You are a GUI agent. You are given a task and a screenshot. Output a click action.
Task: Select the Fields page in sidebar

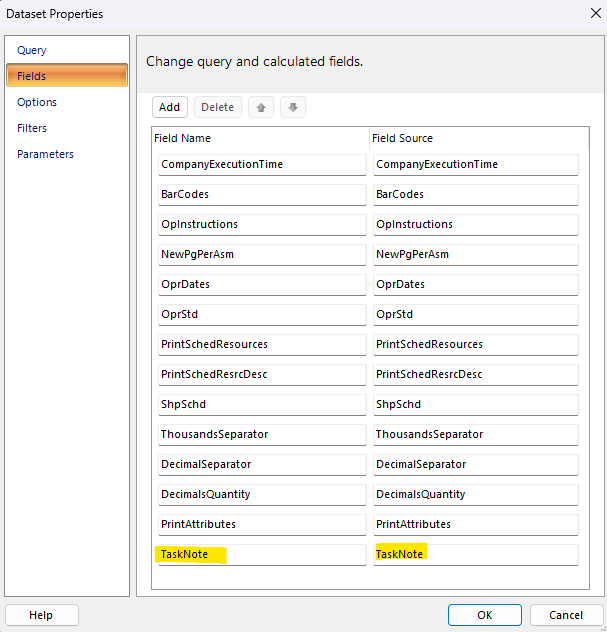pyautogui.click(x=32, y=76)
